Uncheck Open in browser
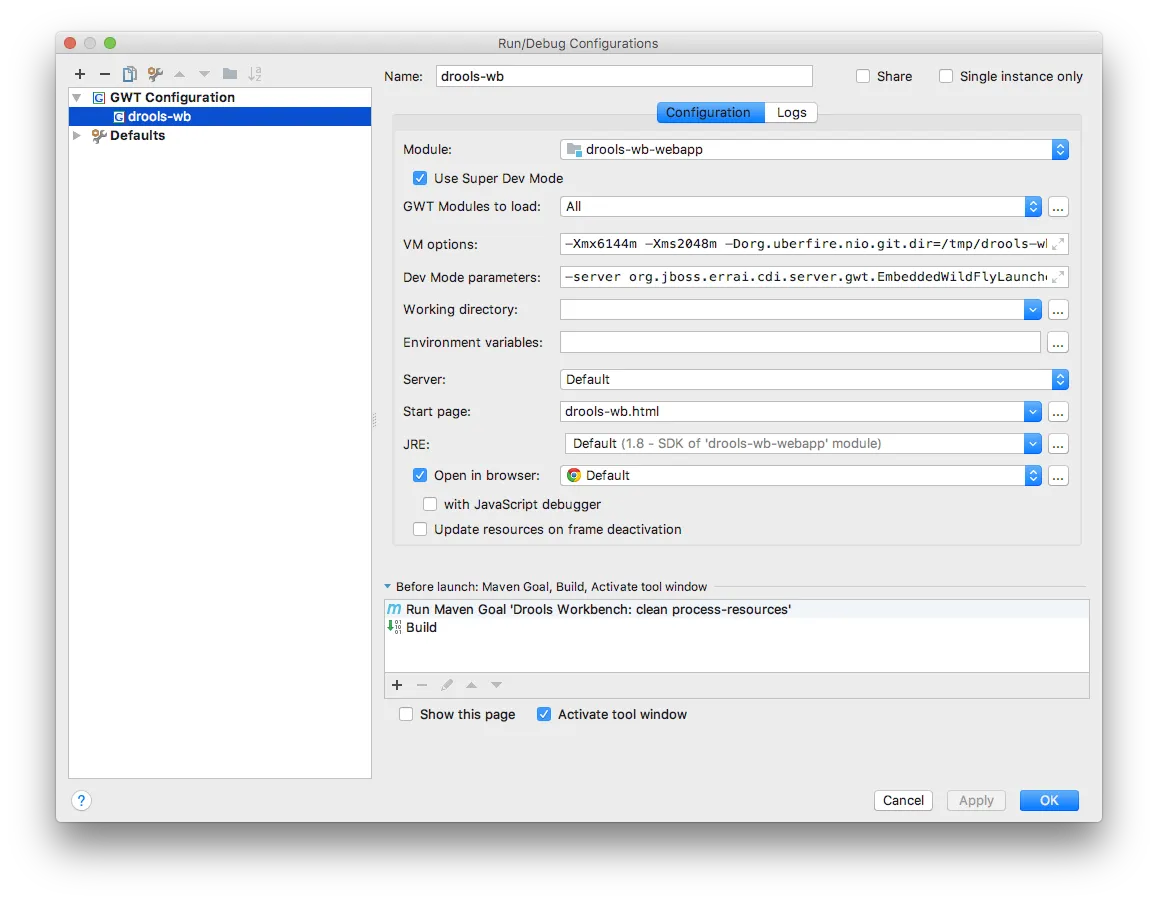 point(420,475)
